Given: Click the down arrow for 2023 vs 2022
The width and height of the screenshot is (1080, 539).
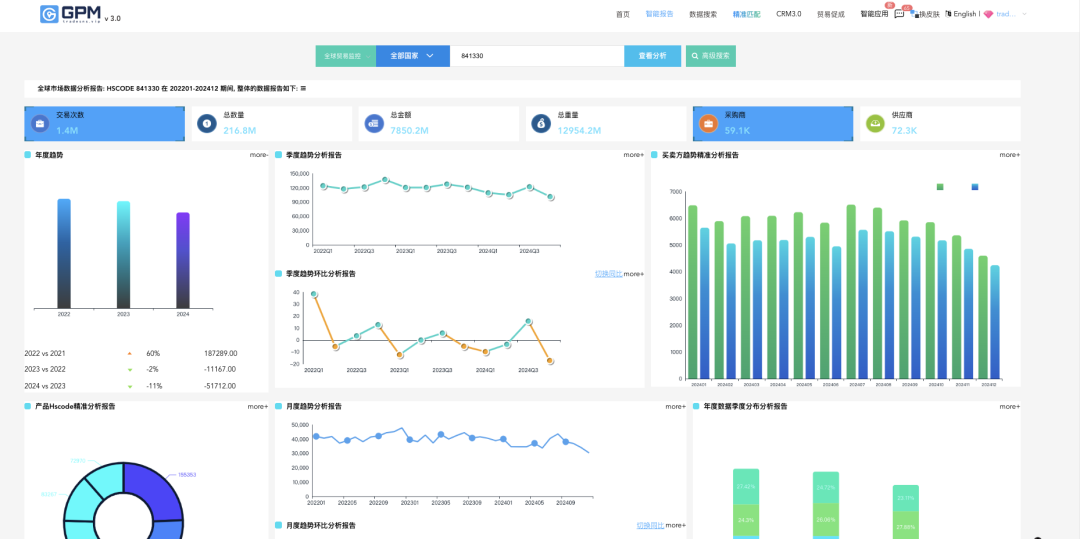Looking at the screenshot, I should click(x=129, y=370).
